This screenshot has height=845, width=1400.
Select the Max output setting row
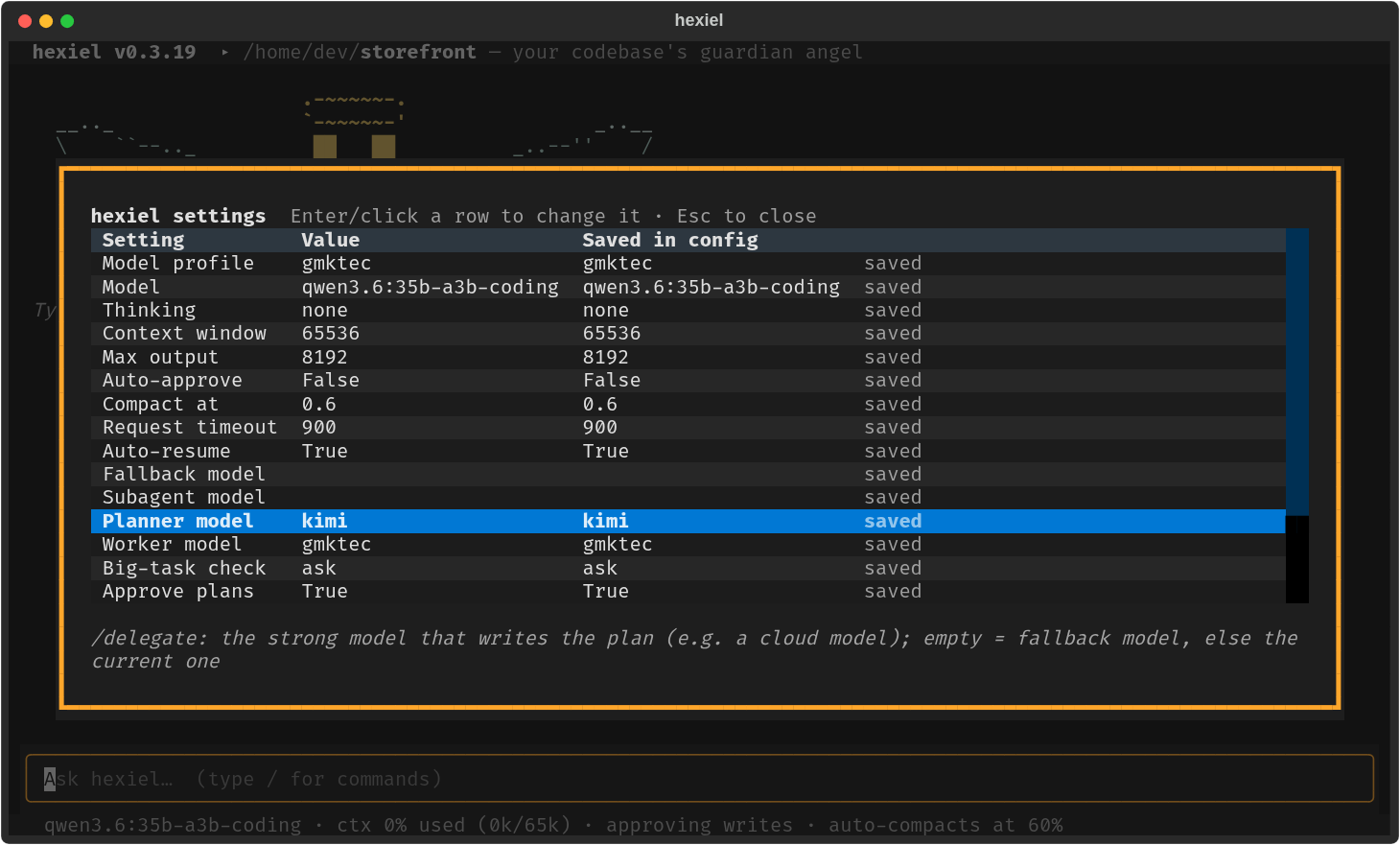coord(688,358)
